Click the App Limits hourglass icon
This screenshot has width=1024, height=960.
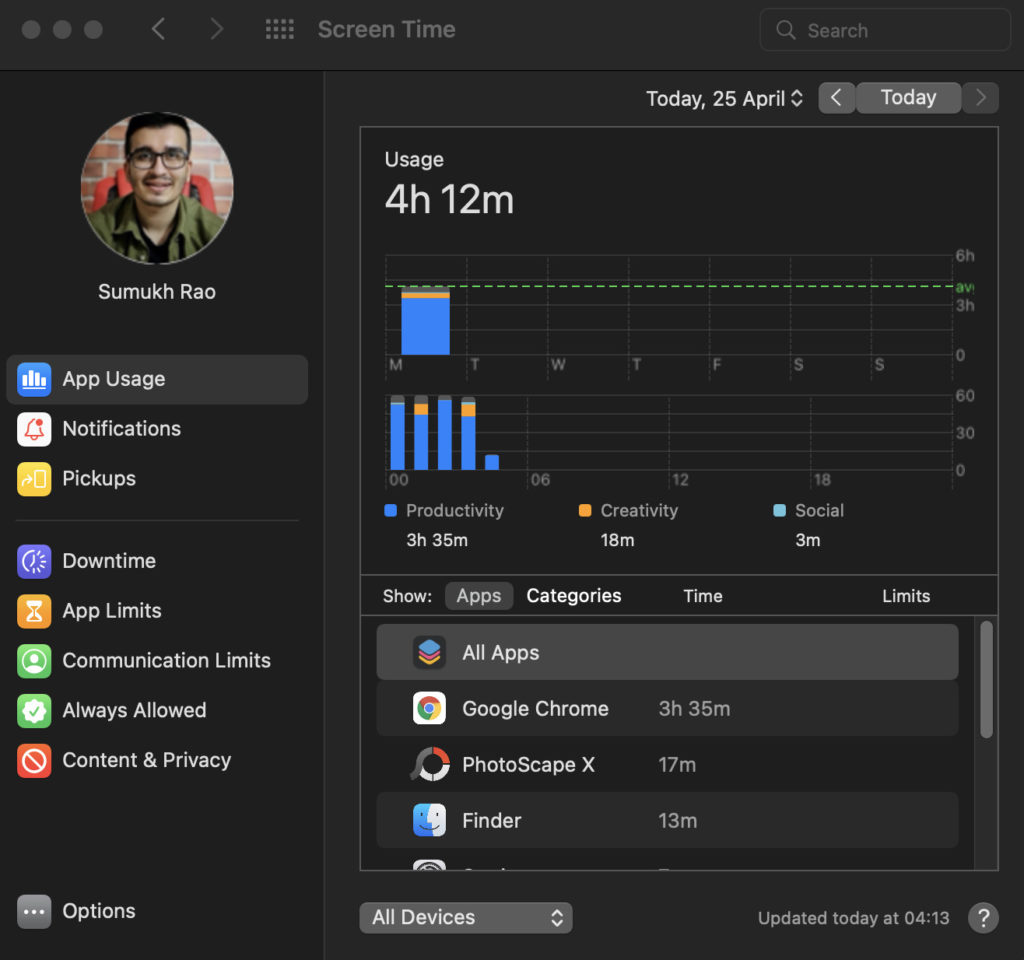coord(34,611)
